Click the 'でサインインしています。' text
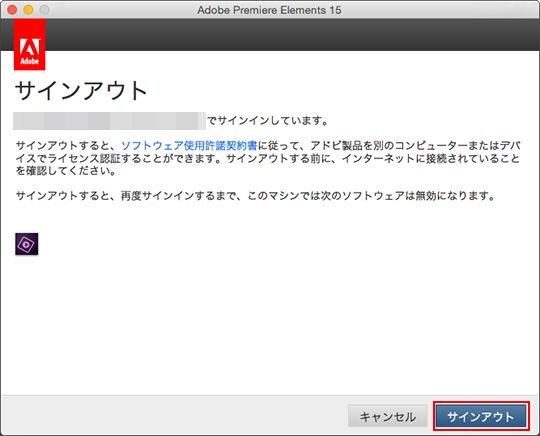This screenshot has width=540, height=436. (267, 121)
